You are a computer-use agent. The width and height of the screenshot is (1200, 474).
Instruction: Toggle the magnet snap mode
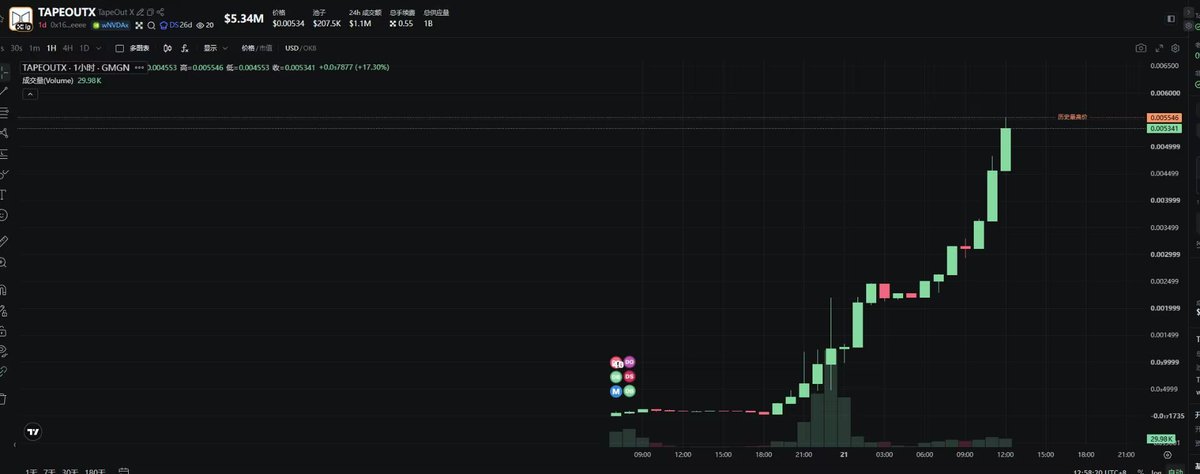pyautogui.click(x=4, y=289)
